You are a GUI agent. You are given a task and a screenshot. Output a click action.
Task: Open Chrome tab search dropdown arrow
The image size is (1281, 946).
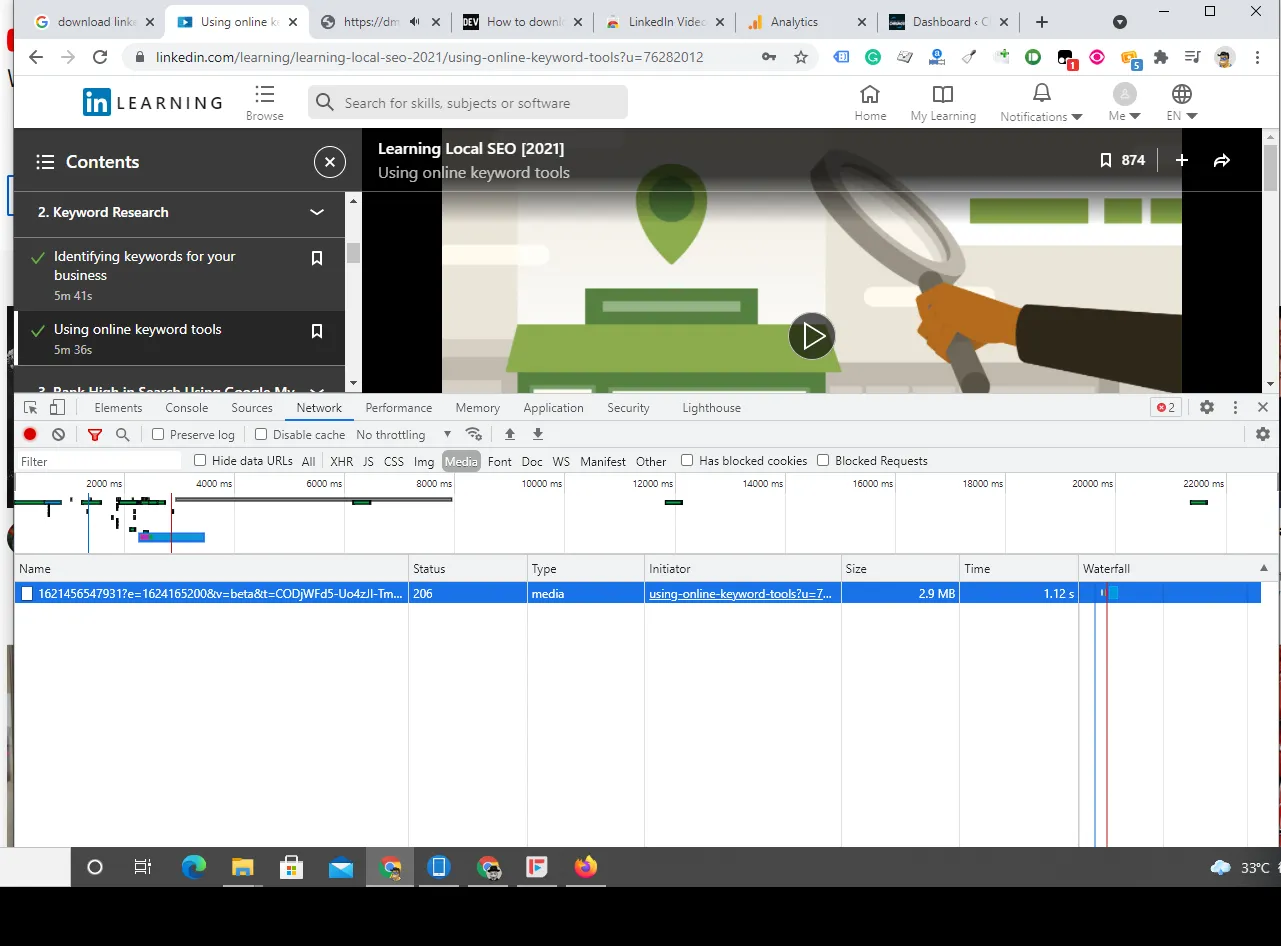click(x=1120, y=22)
